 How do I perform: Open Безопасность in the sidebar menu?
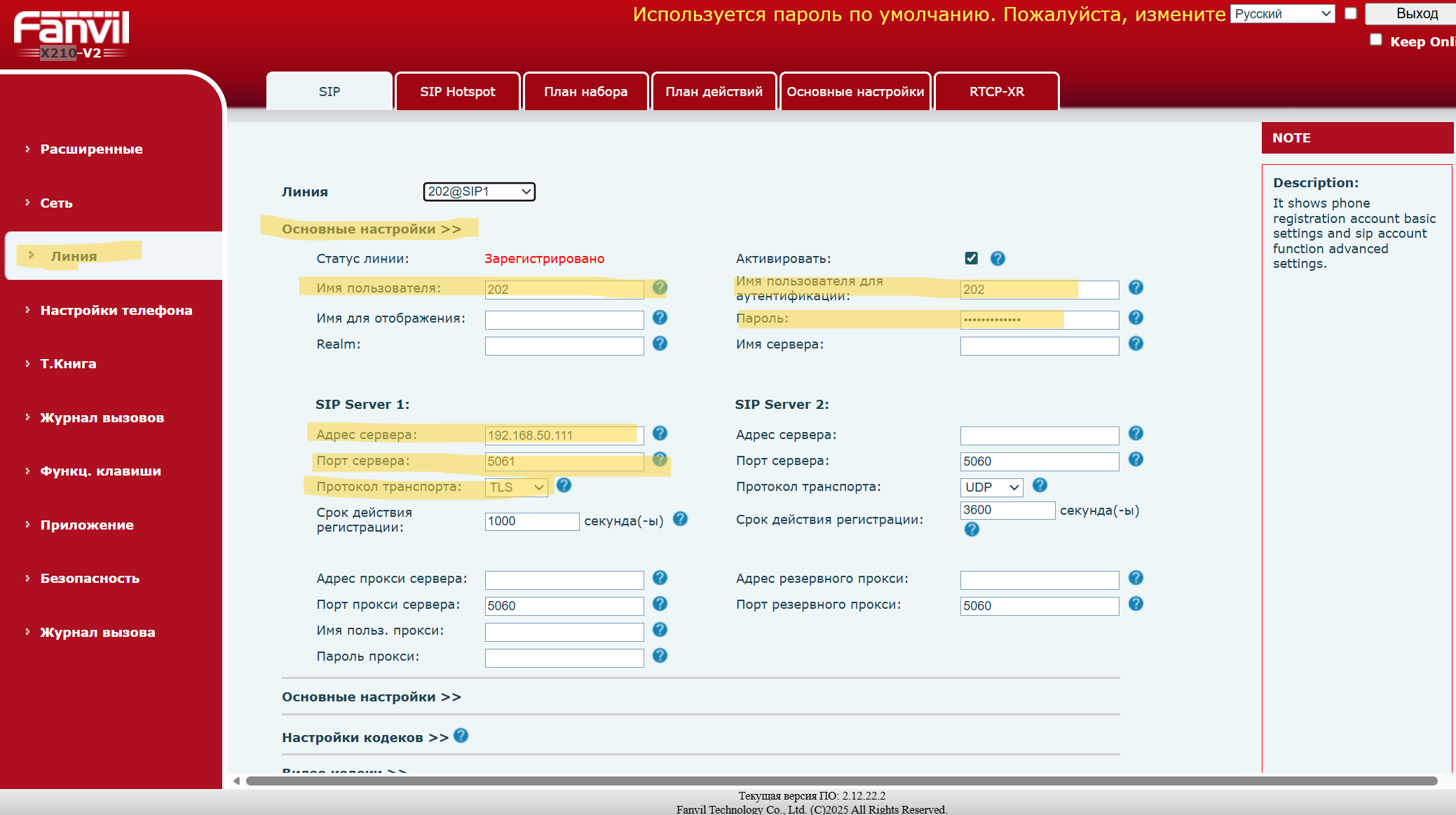(90, 579)
